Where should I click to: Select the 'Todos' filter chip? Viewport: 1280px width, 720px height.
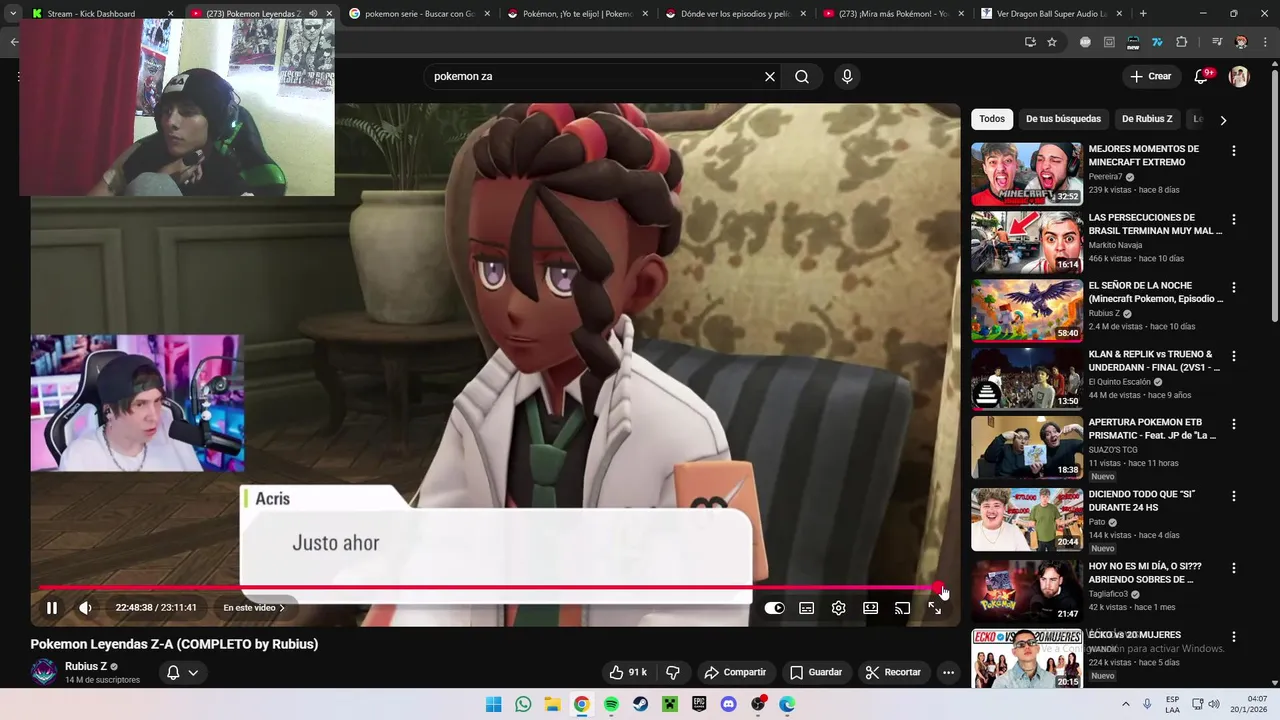point(992,119)
